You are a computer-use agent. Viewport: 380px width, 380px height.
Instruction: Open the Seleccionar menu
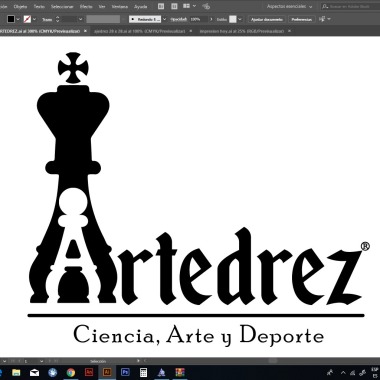pos(62,7)
